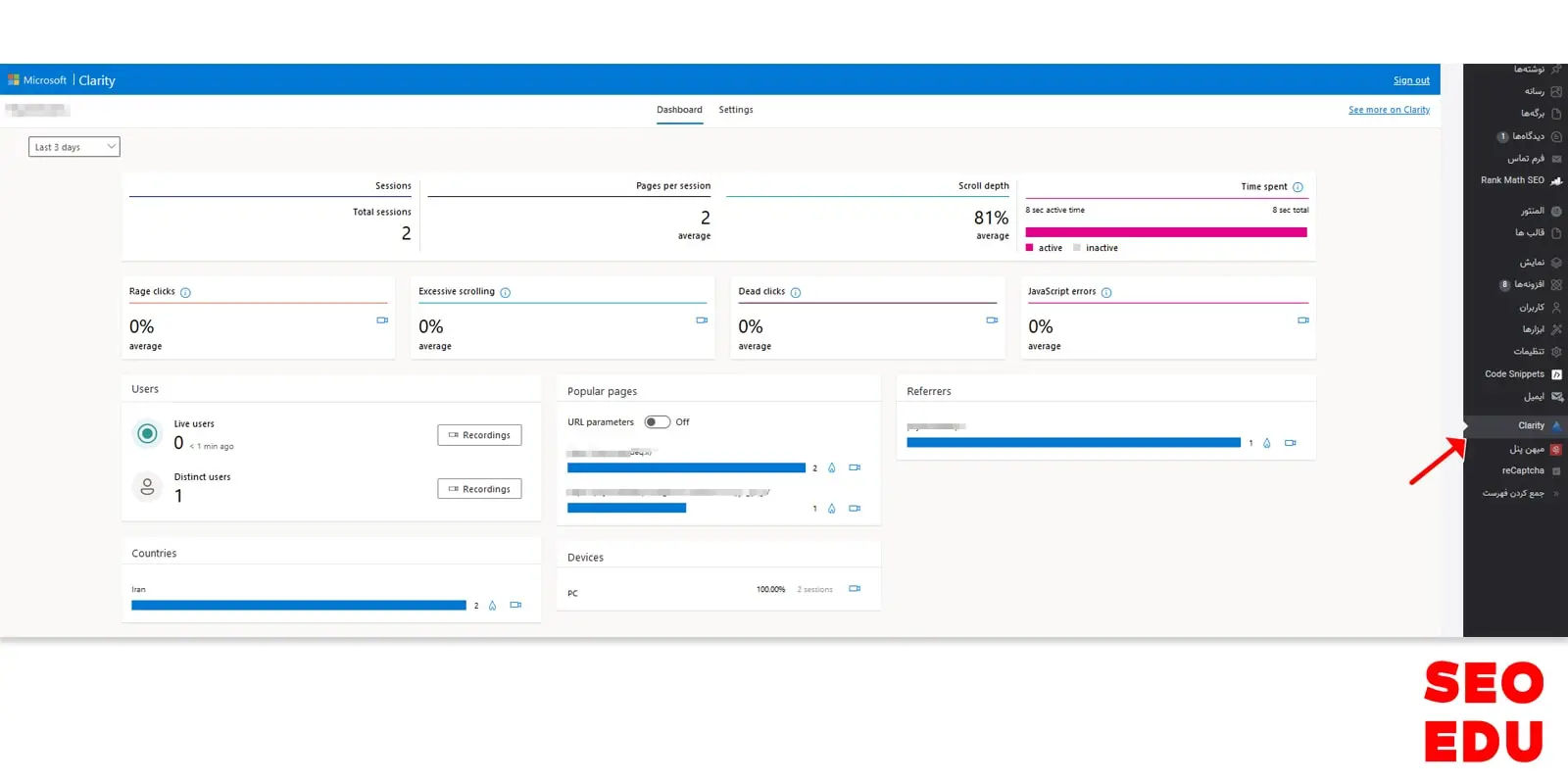Select the Dashboard tab
This screenshot has height=784, width=1568.
679,110
